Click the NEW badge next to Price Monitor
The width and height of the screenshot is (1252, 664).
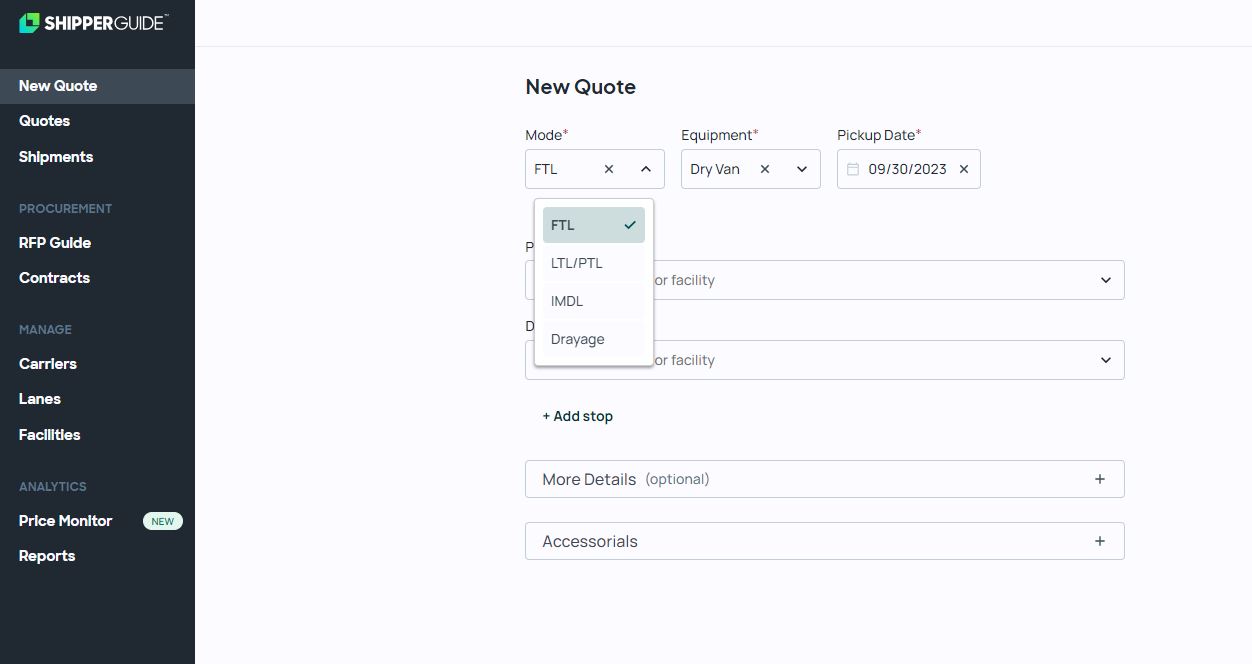(x=162, y=521)
